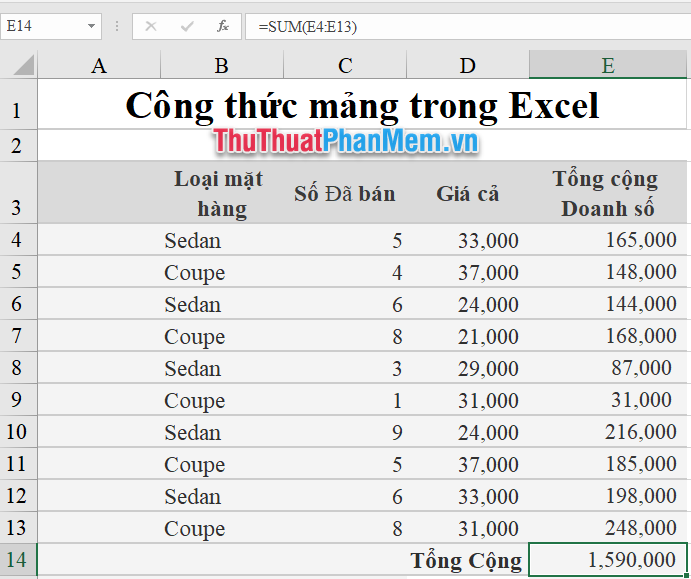Select column E header
This screenshot has width=691, height=579.
pyautogui.click(x=607, y=66)
